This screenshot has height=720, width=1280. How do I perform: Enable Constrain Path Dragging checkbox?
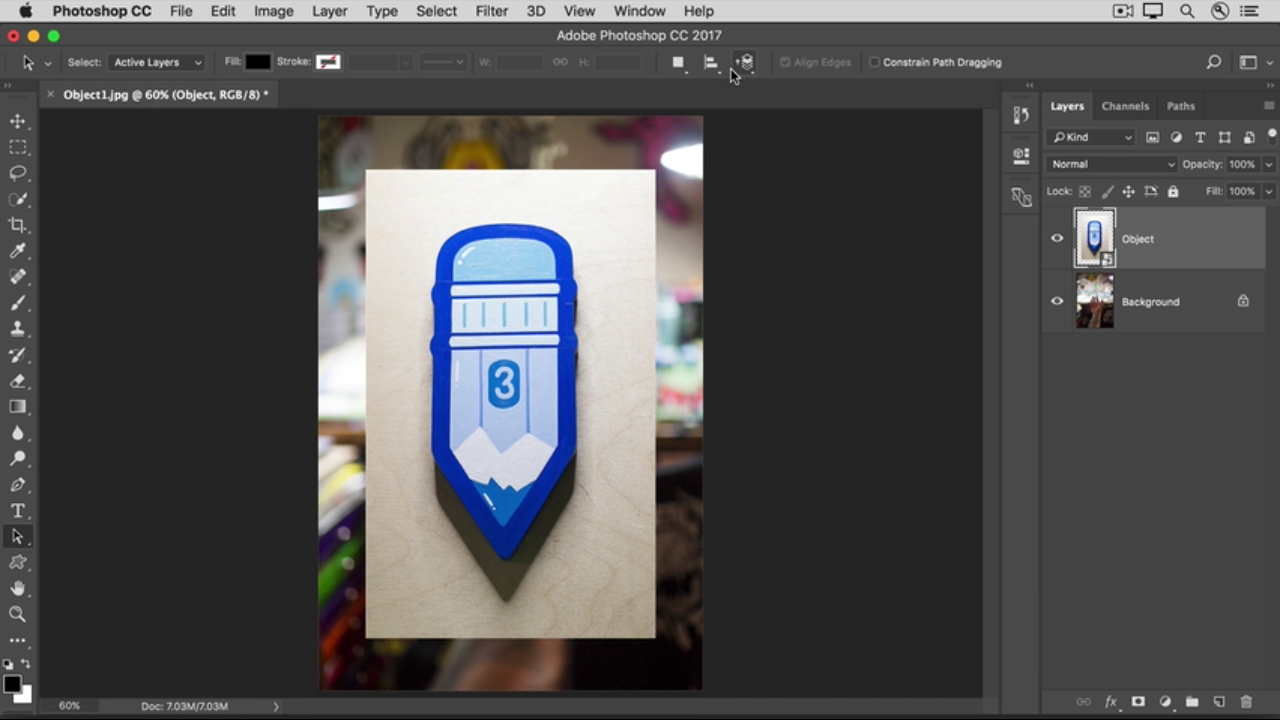[874, 62]
